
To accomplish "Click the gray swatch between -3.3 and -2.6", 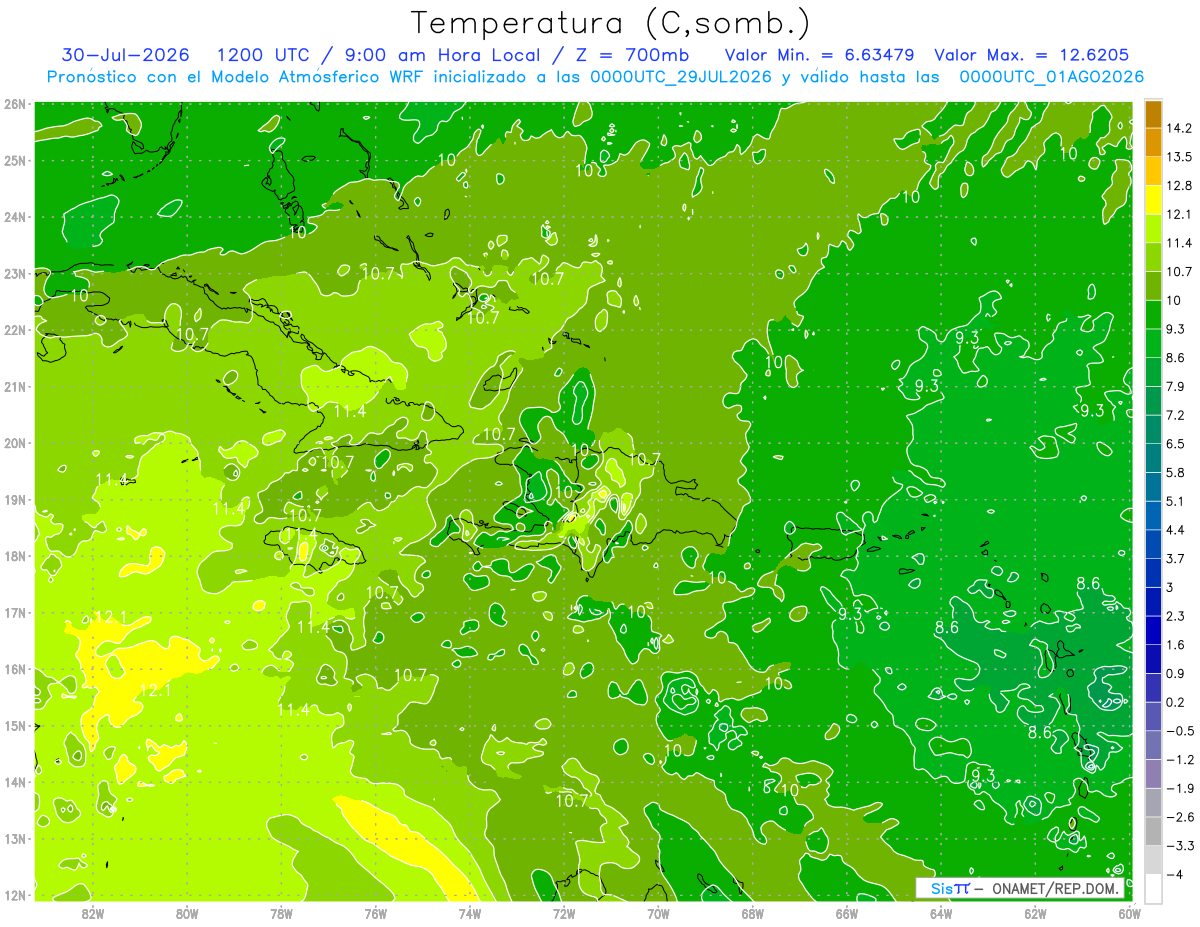I will tap(1153, 830).
